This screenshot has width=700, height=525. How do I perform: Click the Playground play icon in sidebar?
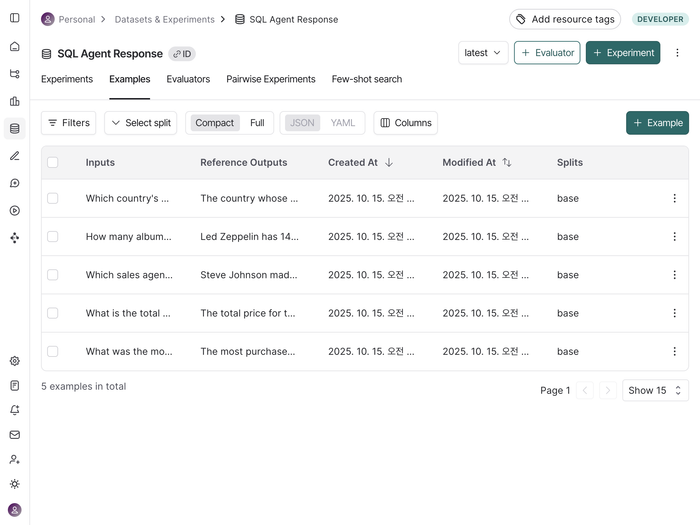[x=14, y=210]
